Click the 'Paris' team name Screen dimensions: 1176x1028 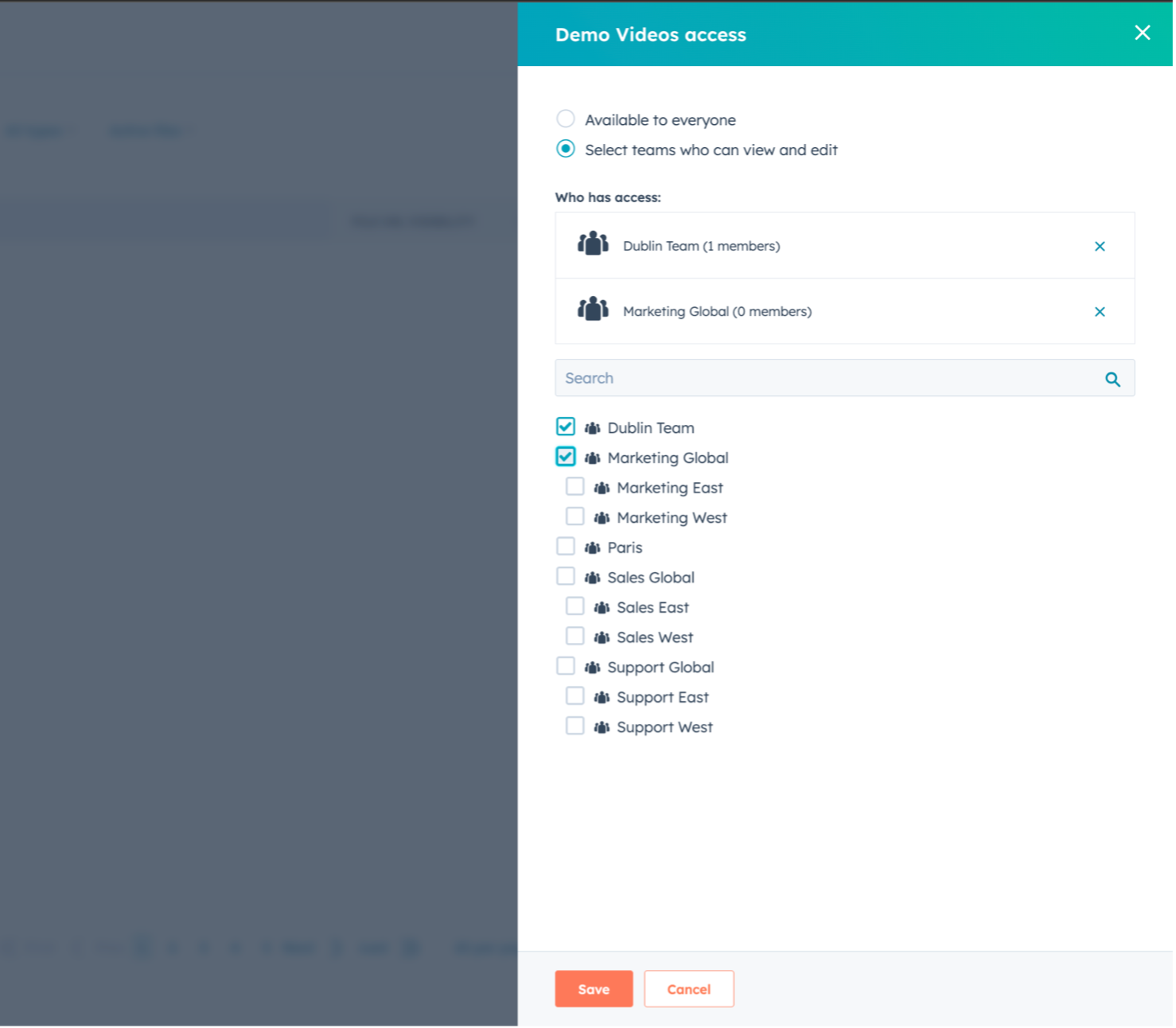[x=626, y=548]
